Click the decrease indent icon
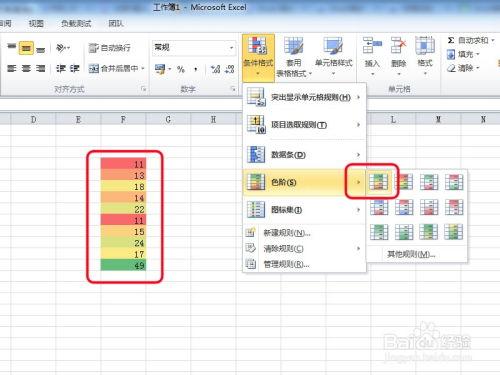Viewport: 500px width, 375px height. tap(60, 69)
